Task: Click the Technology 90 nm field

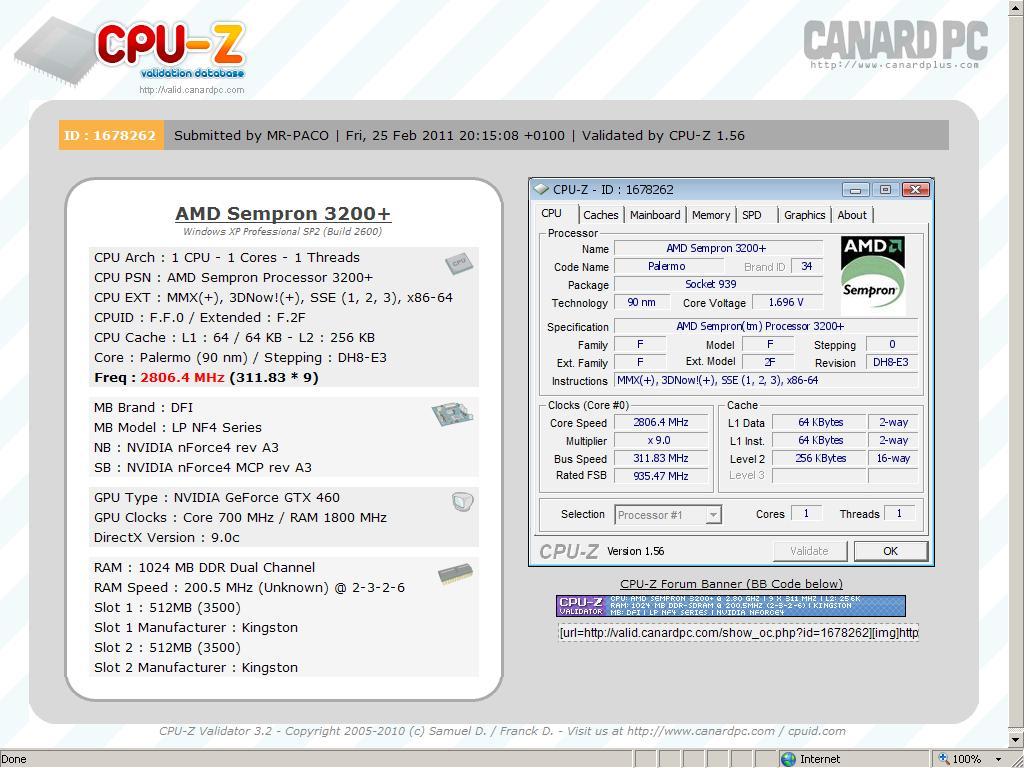Action: pos(642,302)
